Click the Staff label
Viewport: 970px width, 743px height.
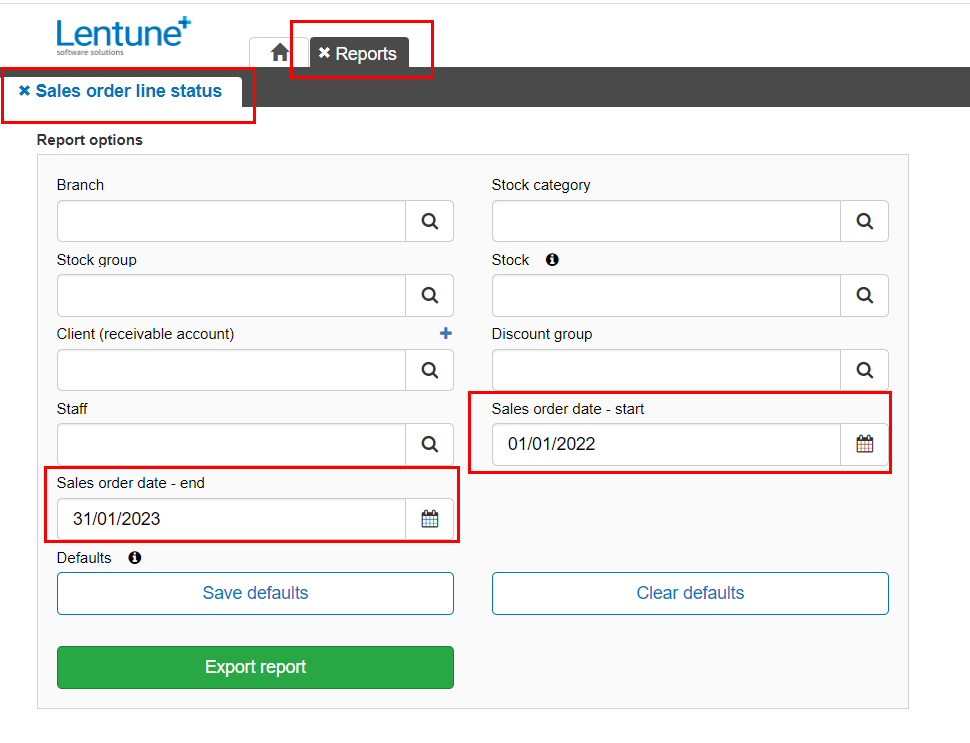72,409
